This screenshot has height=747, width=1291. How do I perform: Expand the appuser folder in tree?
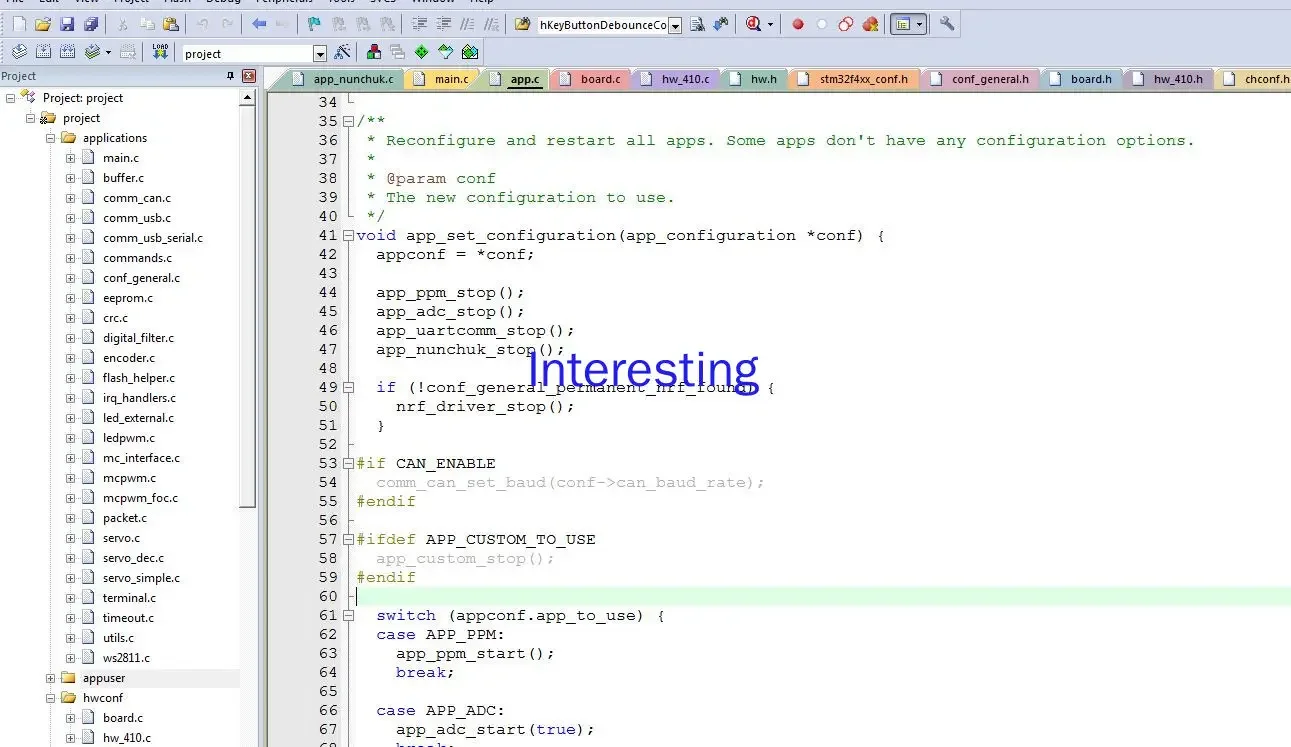(x=50, y=678)
